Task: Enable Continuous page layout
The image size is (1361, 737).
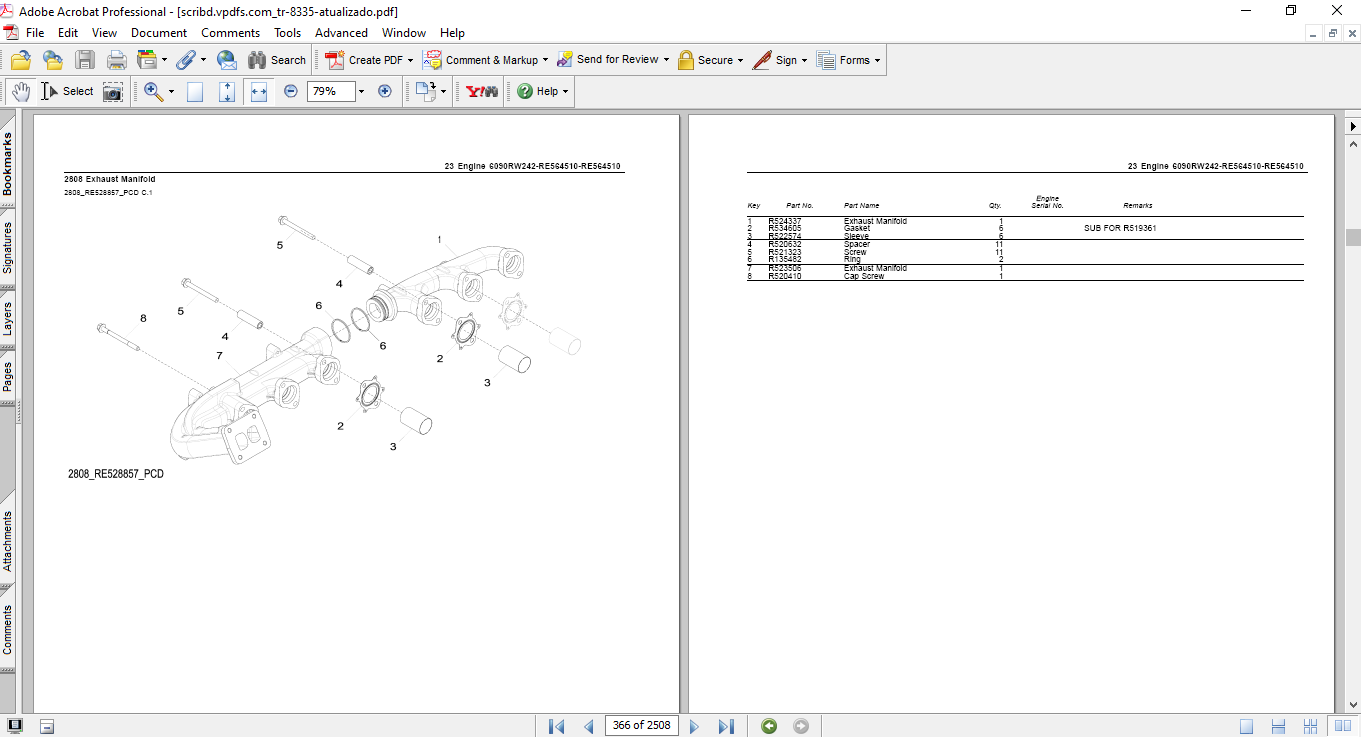Action: [1278, 726]
